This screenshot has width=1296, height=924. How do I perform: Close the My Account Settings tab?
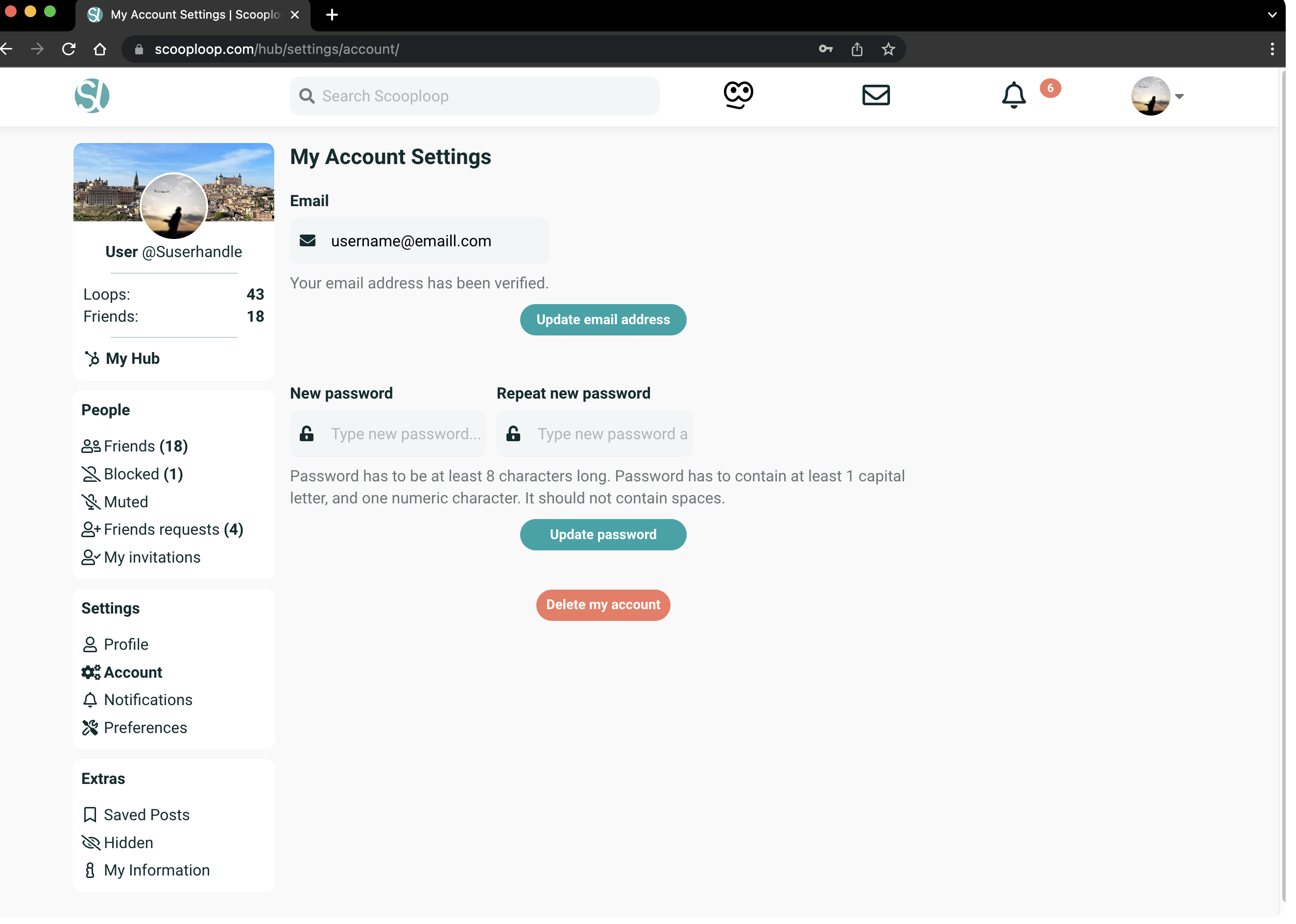[x=295, y=15]
